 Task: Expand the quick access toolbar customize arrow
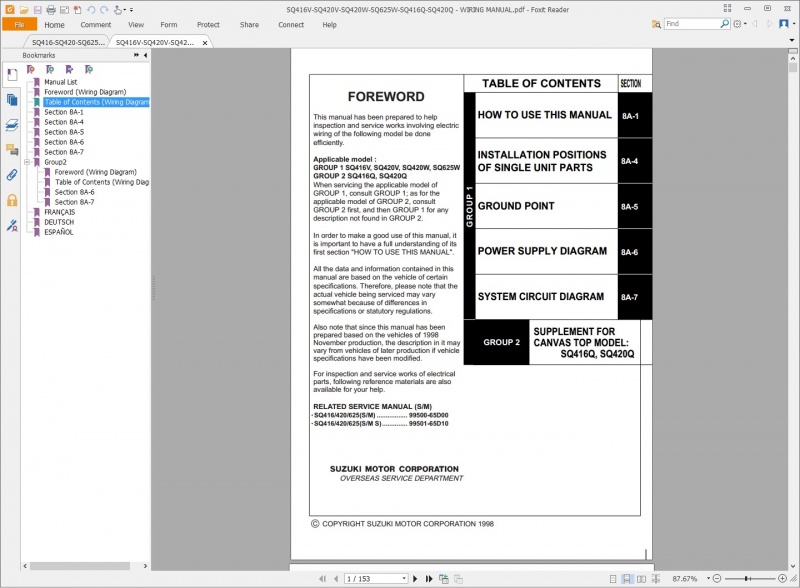coord(131,10)
